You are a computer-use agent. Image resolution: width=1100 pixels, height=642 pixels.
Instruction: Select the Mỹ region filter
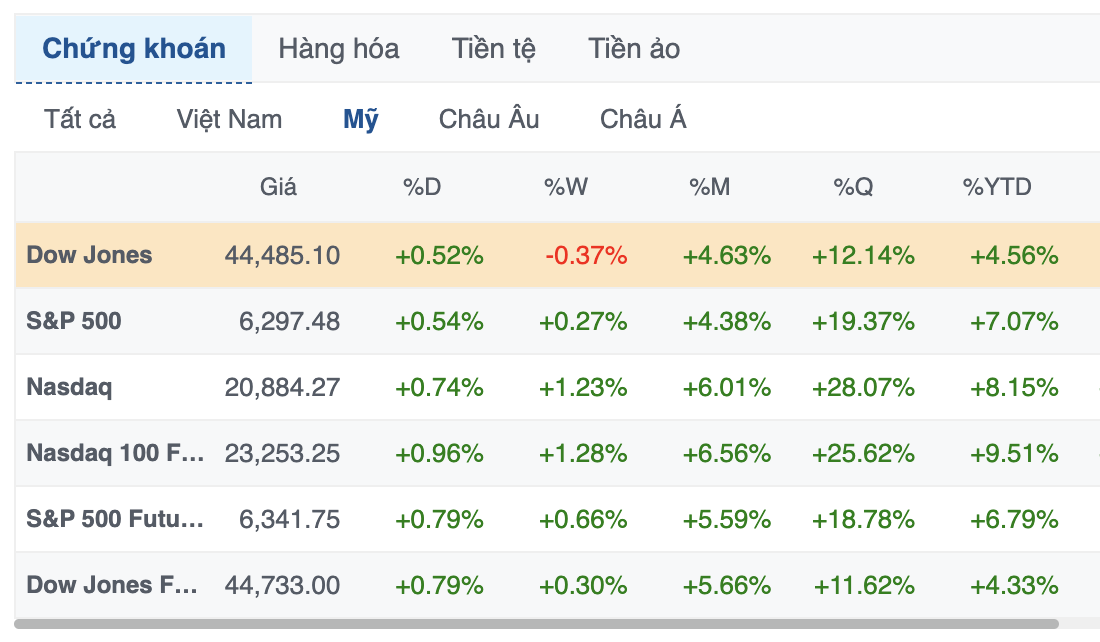[361, 119]
